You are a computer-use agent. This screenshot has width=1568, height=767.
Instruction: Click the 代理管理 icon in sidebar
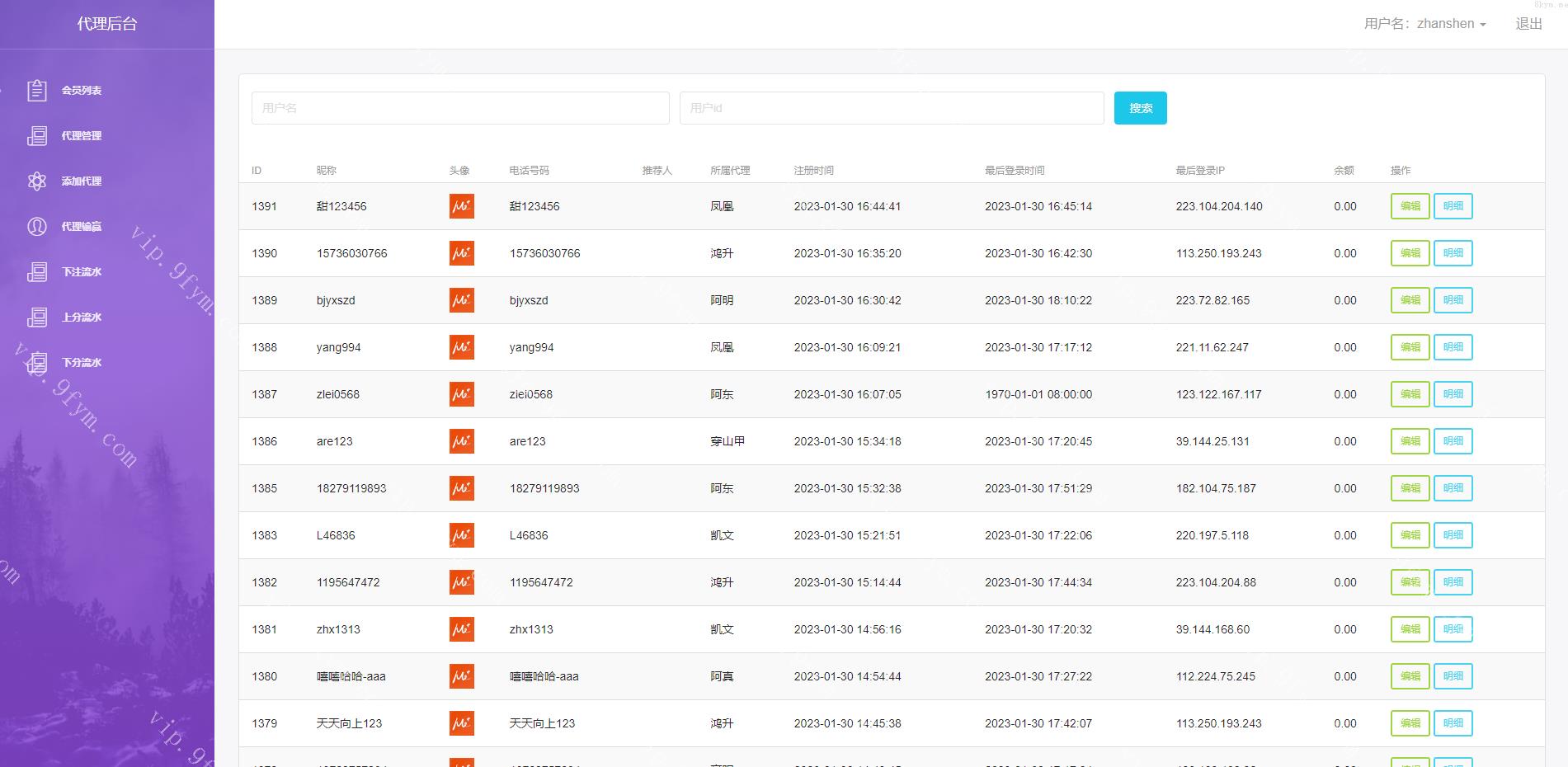[37, 136]
